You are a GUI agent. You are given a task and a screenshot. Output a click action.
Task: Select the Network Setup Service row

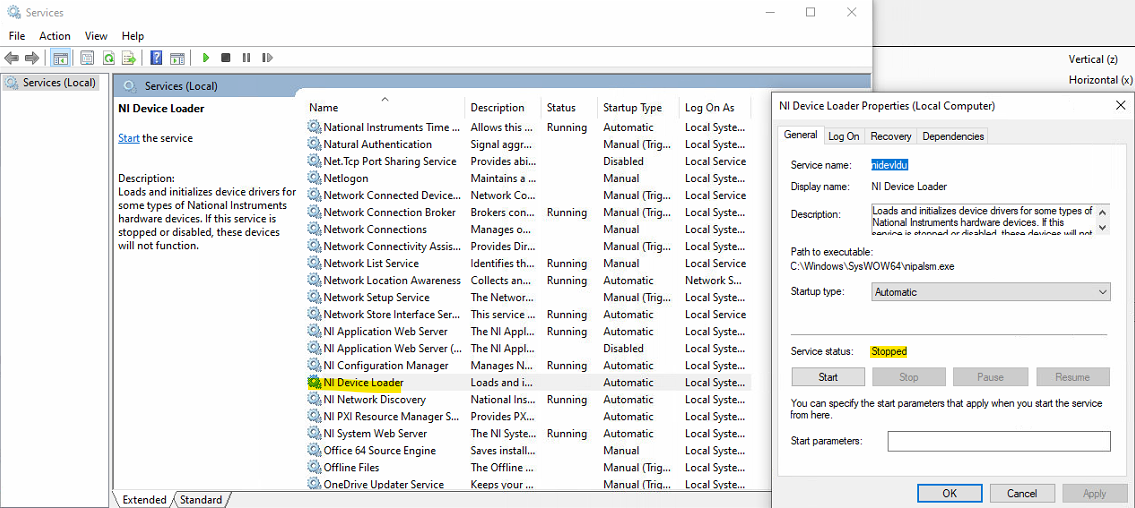point(528,297)
